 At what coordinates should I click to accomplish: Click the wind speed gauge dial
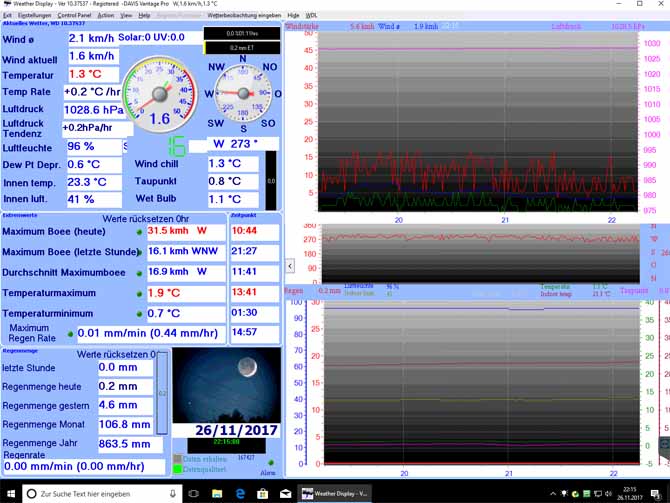click(x=162, y=94)
